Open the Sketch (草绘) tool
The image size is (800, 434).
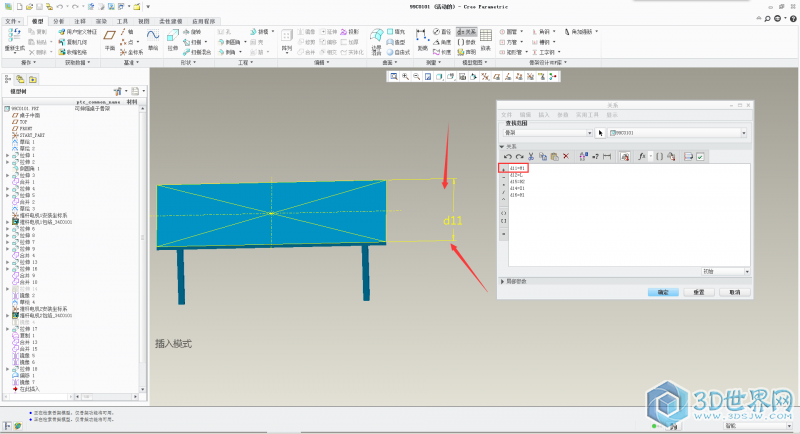point(153,40)
